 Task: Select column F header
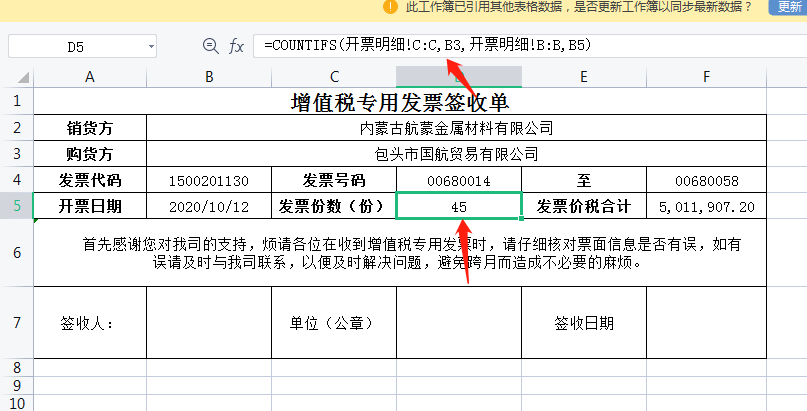[x=706, y=77]
